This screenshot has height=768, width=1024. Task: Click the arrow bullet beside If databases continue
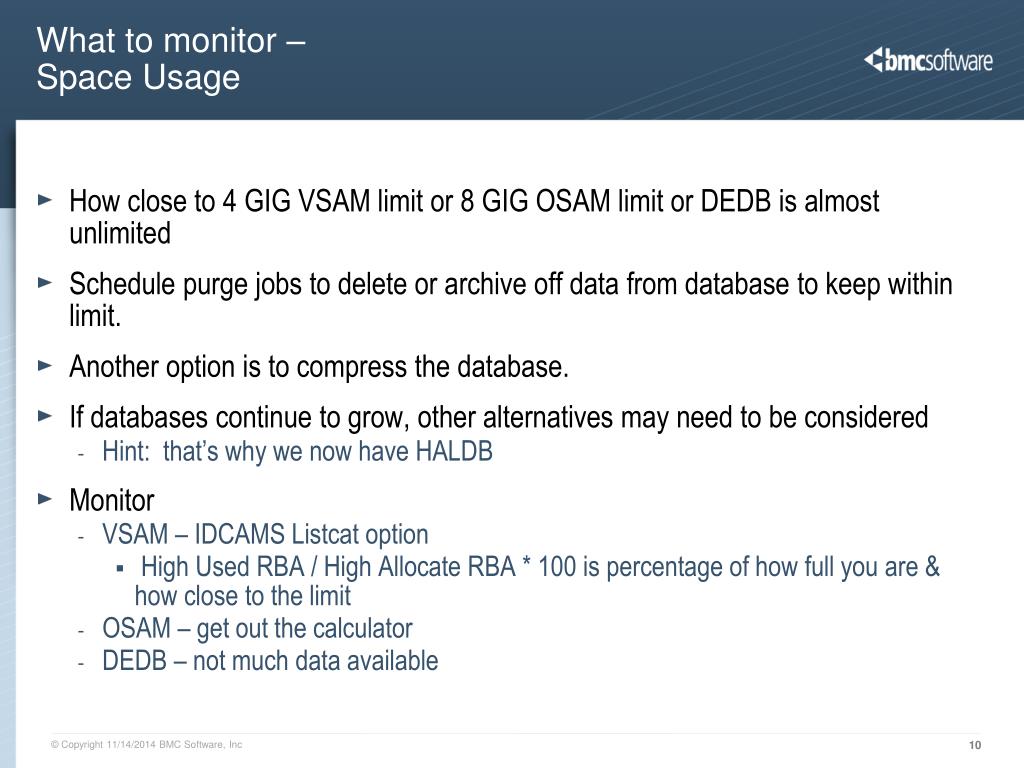(45, 415)
